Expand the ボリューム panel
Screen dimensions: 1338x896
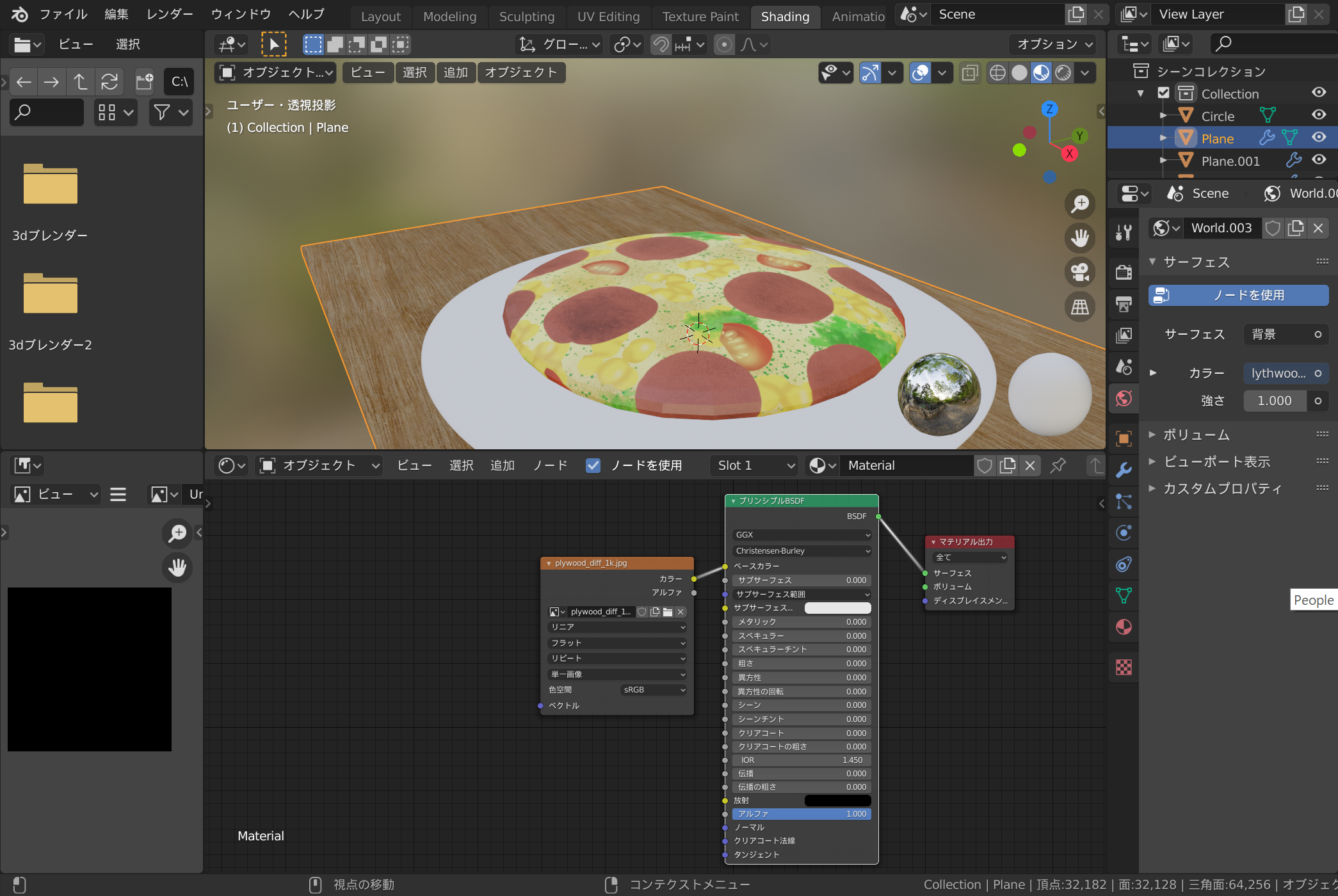(1196, 435)
